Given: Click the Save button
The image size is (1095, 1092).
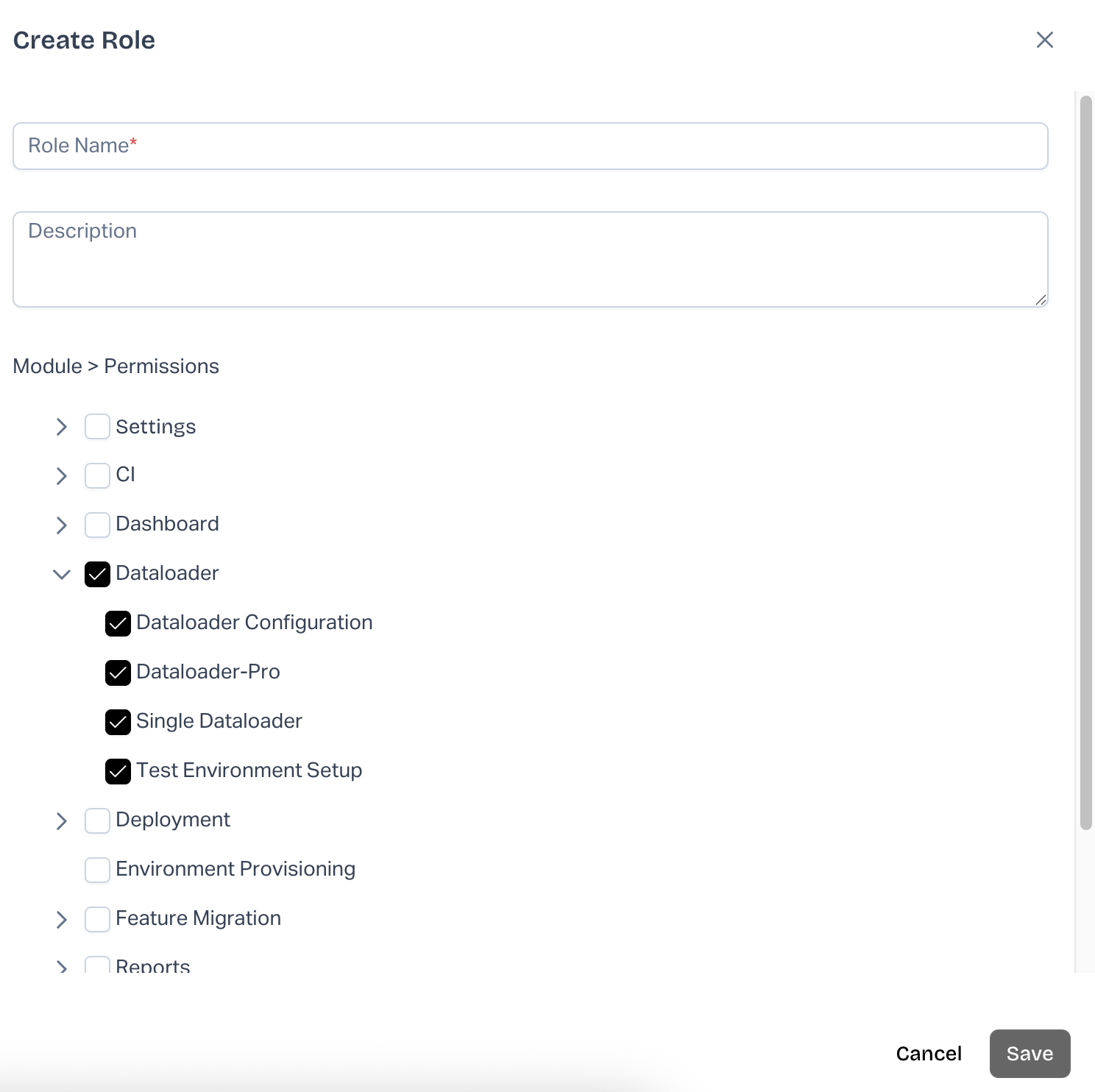Looking at the screenshot, I should (1030, 1054).
